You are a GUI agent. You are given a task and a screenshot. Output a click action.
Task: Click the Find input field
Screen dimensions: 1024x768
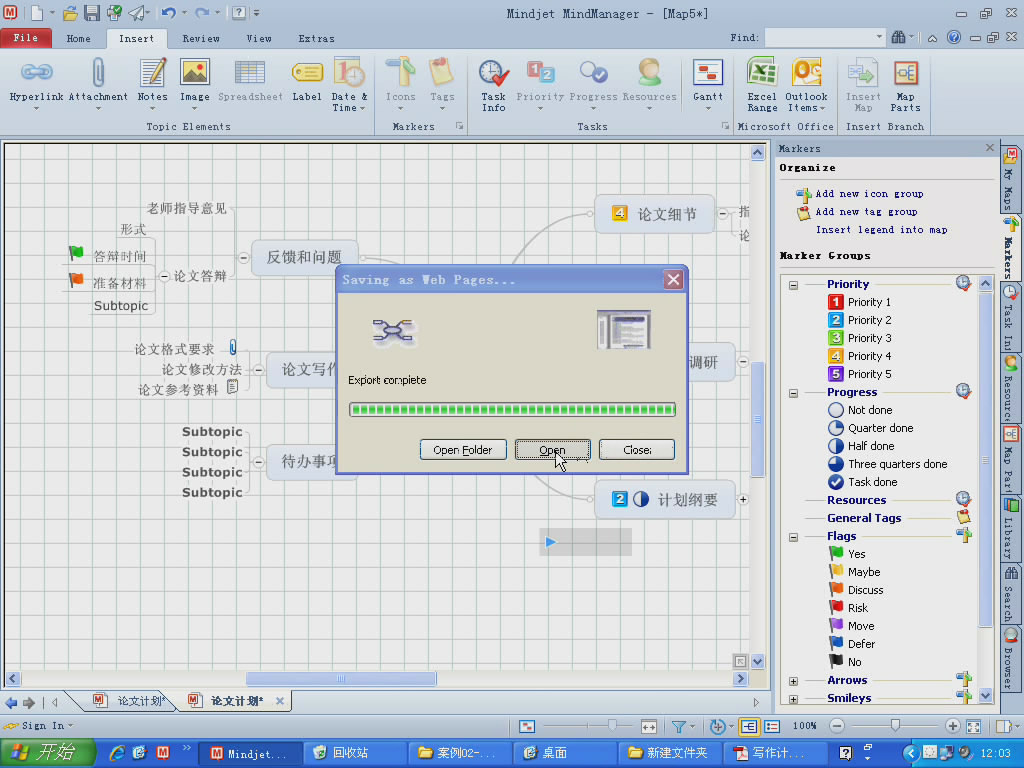point(825,38)
